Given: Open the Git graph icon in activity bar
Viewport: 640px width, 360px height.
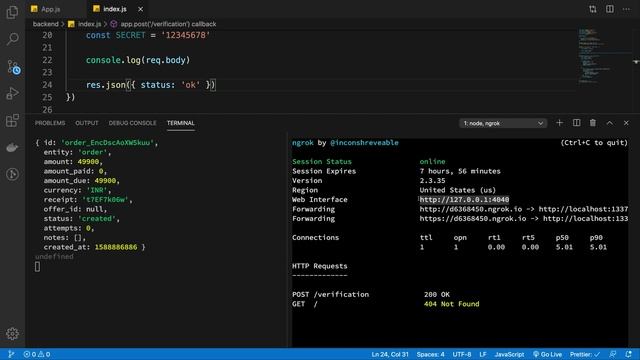Looking at the screenshot, I should tap(12, 174).
